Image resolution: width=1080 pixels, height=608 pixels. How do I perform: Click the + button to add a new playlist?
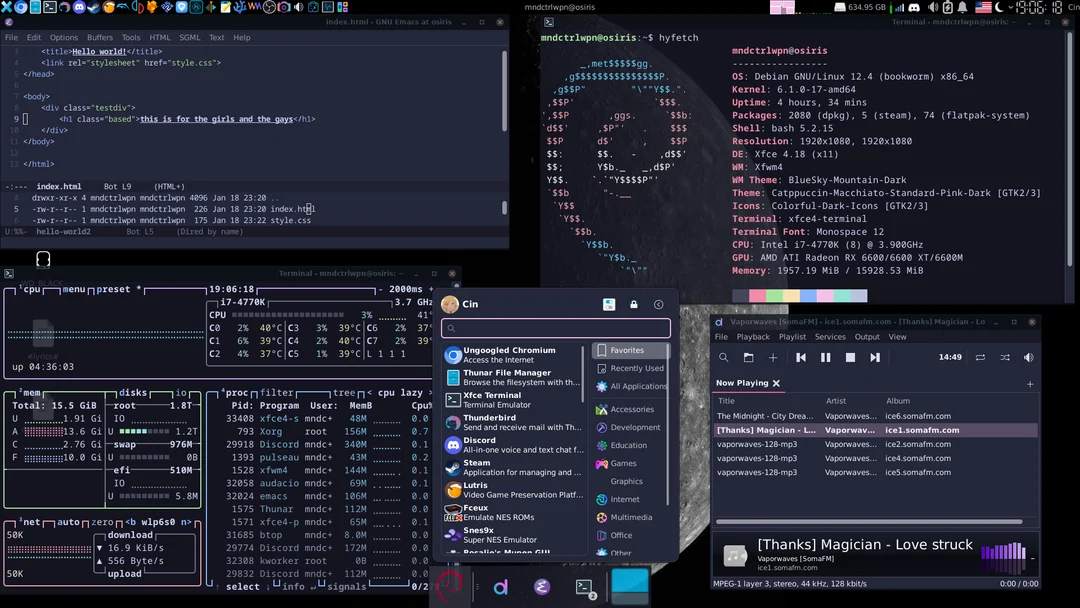point(1030,383)
